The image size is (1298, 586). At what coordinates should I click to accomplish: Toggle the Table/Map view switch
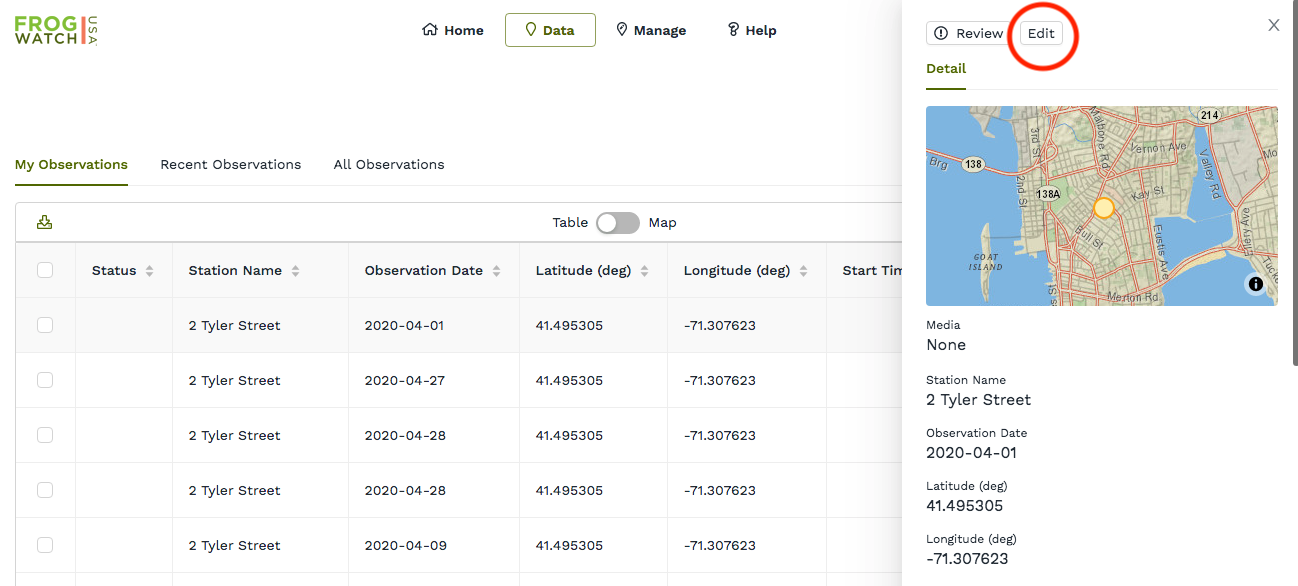point(617,223)
